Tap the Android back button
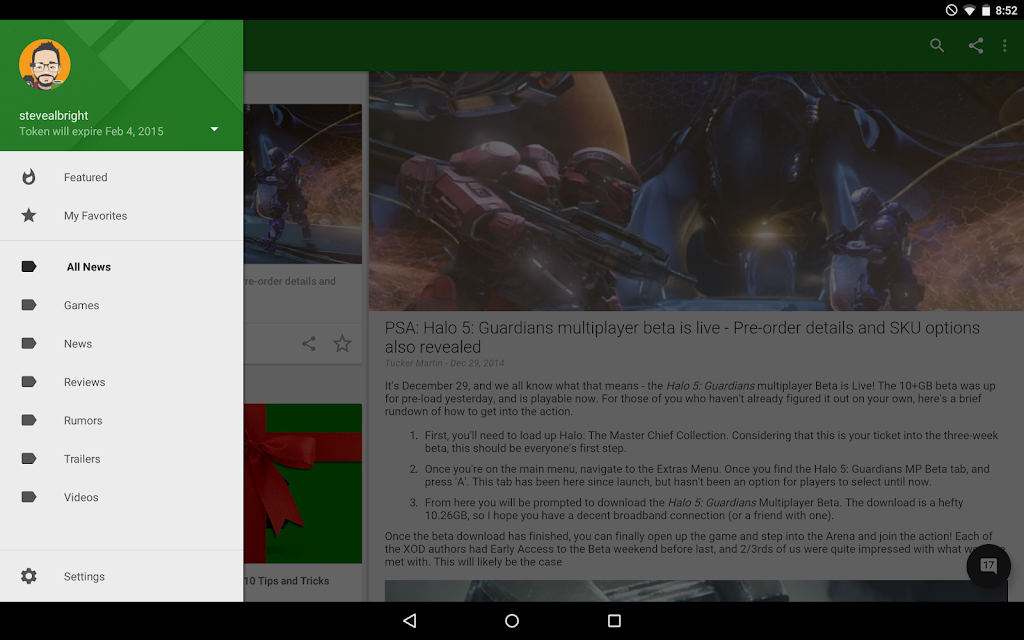 tap(409, 620)
